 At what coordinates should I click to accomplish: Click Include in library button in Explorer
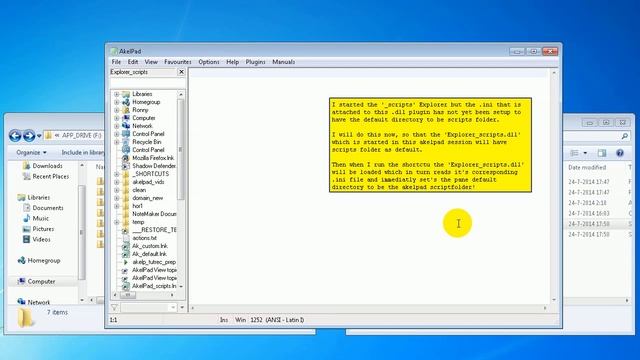tap(83, 153)
